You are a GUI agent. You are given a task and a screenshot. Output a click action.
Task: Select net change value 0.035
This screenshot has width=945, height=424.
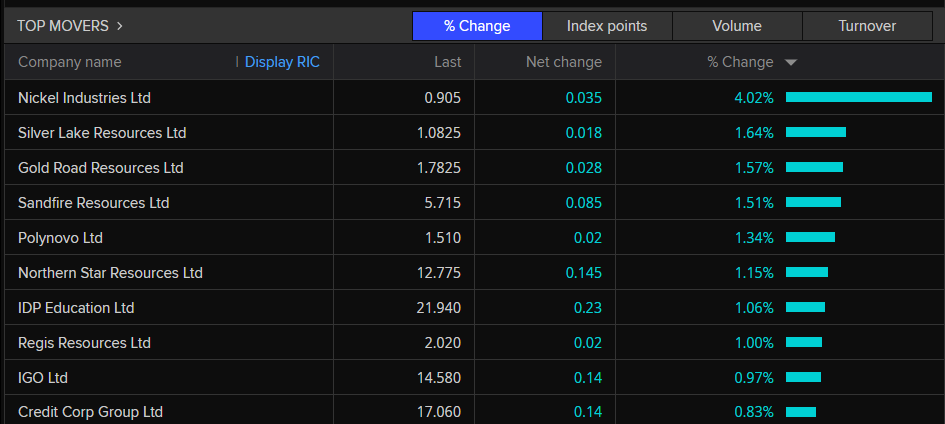tap(584, 98)
